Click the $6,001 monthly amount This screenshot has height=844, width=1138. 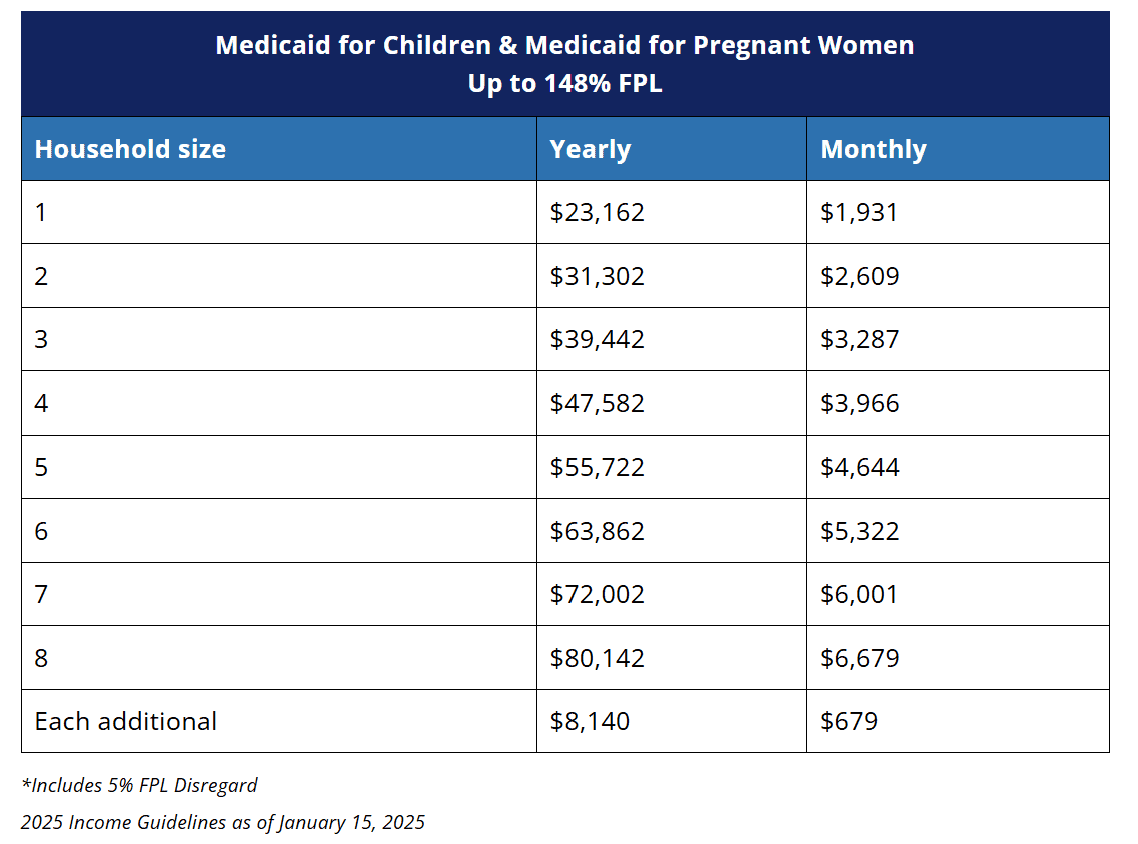tap(859, 594)
